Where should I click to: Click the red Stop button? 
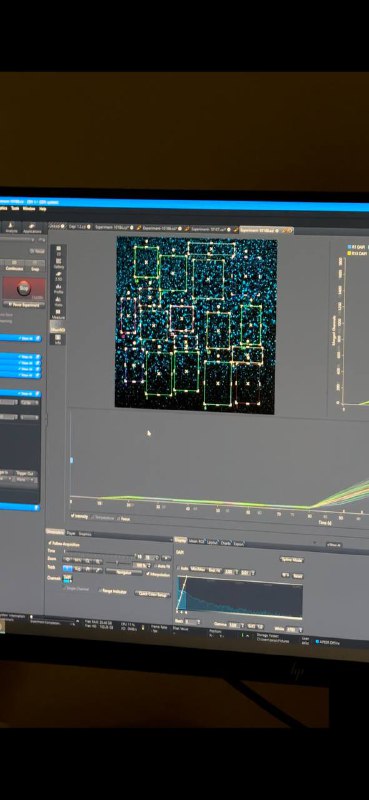(24, 289)
